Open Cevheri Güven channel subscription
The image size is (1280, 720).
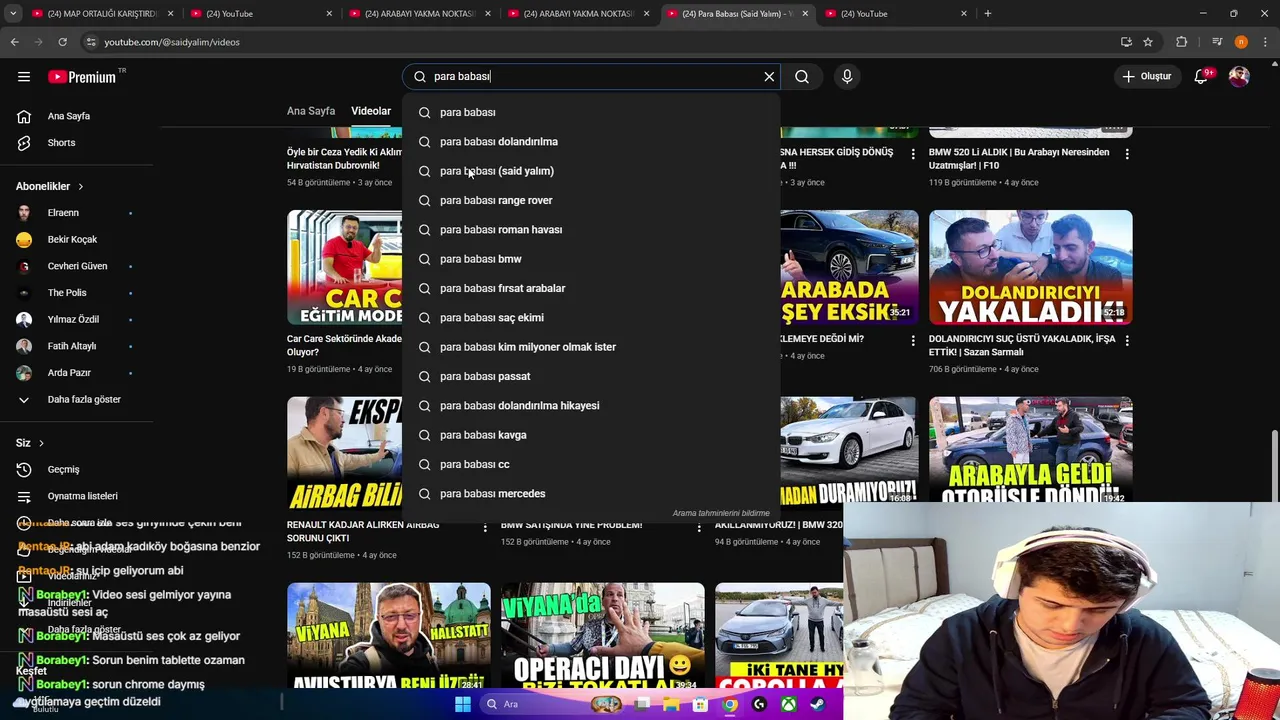76,266
